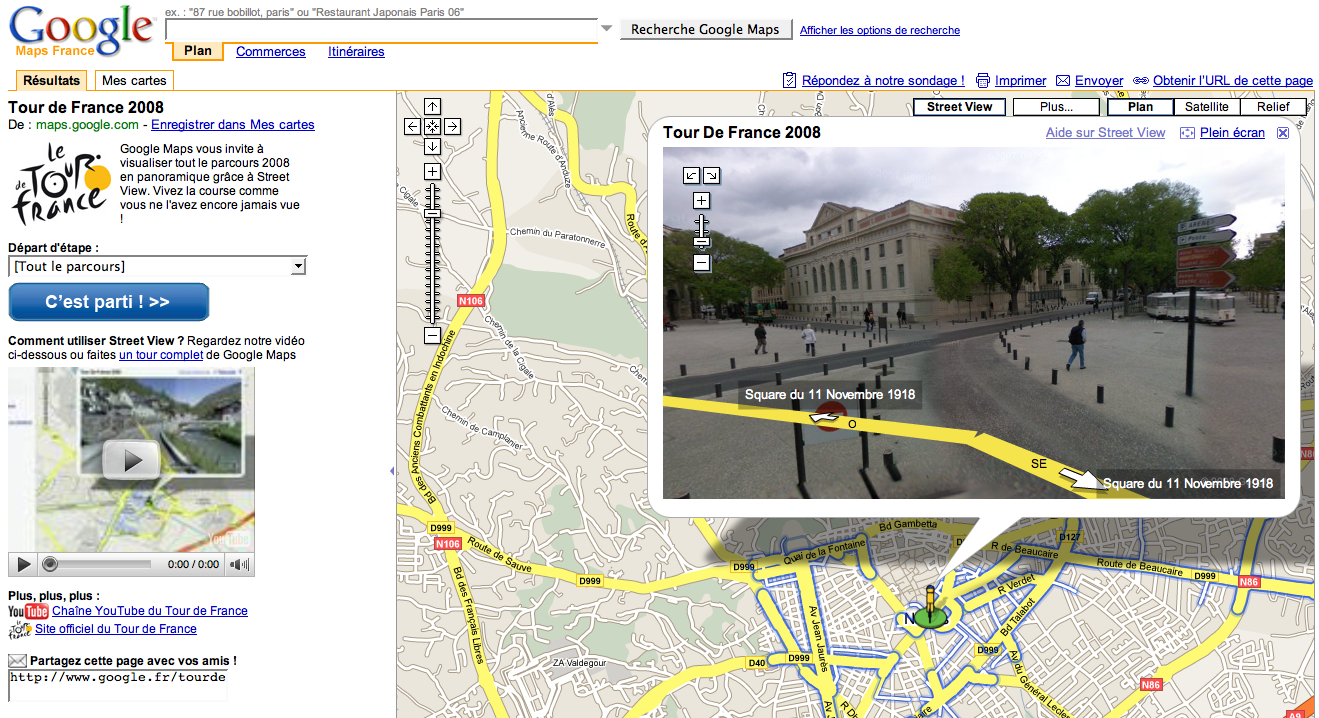Switch map to Relief view
The height and width of the screenshot is (718, 1319).
point(1273,107)
